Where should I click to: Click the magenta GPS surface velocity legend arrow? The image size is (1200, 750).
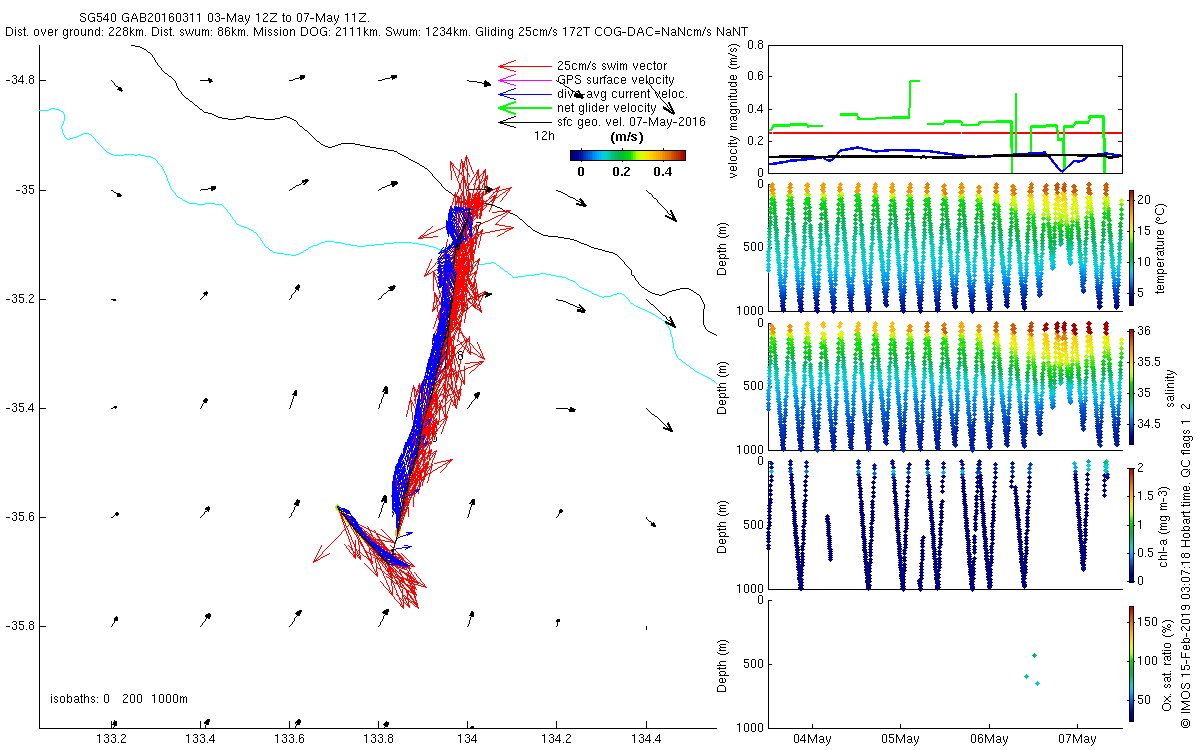pyautogui.click(x=524, y=80)
